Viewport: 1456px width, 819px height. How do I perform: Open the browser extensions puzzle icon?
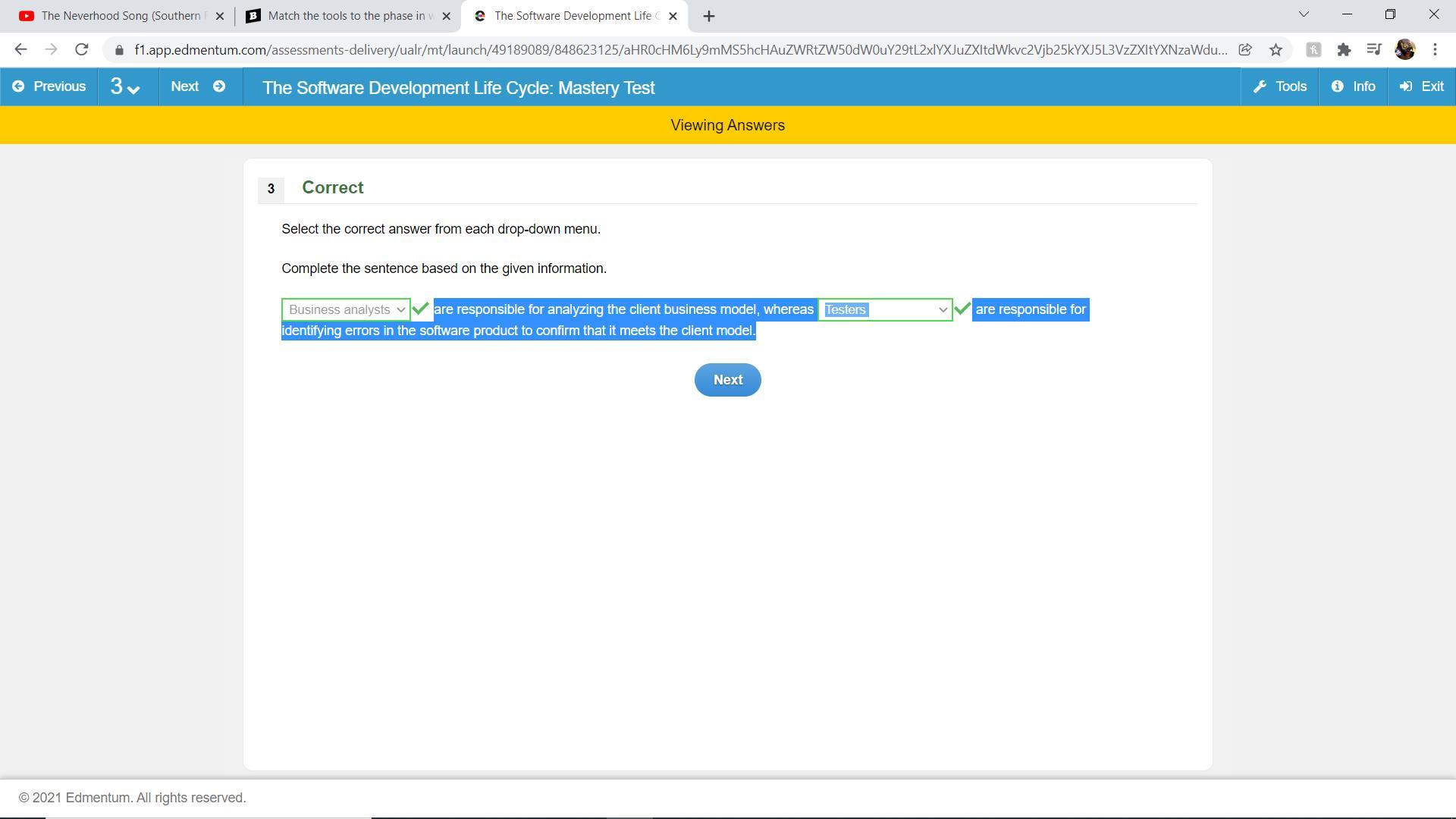pyautogui.click(x=1344, y=50)
